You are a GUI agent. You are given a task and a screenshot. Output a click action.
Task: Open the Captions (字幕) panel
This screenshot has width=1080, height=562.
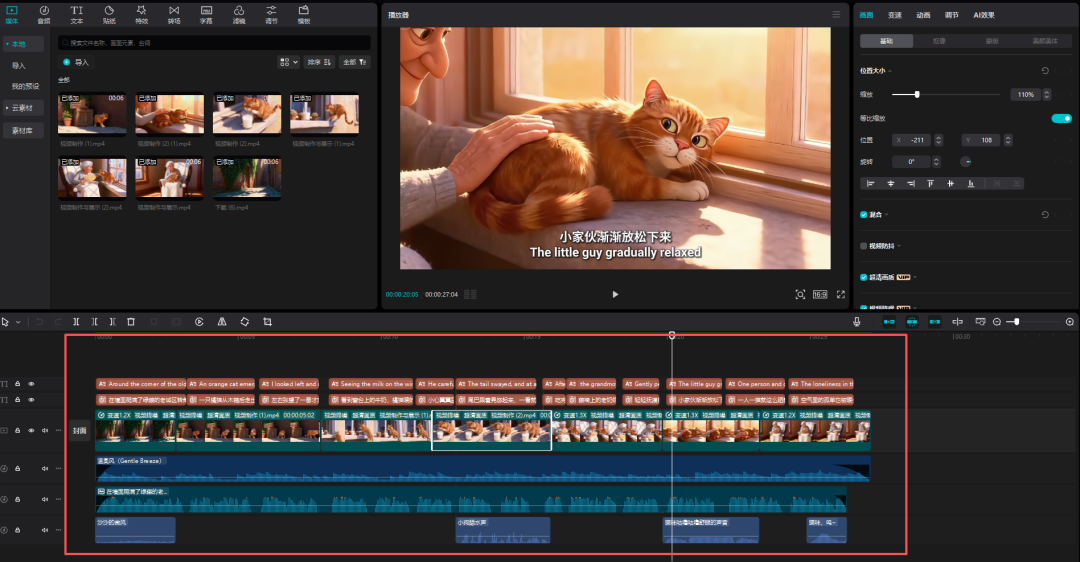pos(206,14)
